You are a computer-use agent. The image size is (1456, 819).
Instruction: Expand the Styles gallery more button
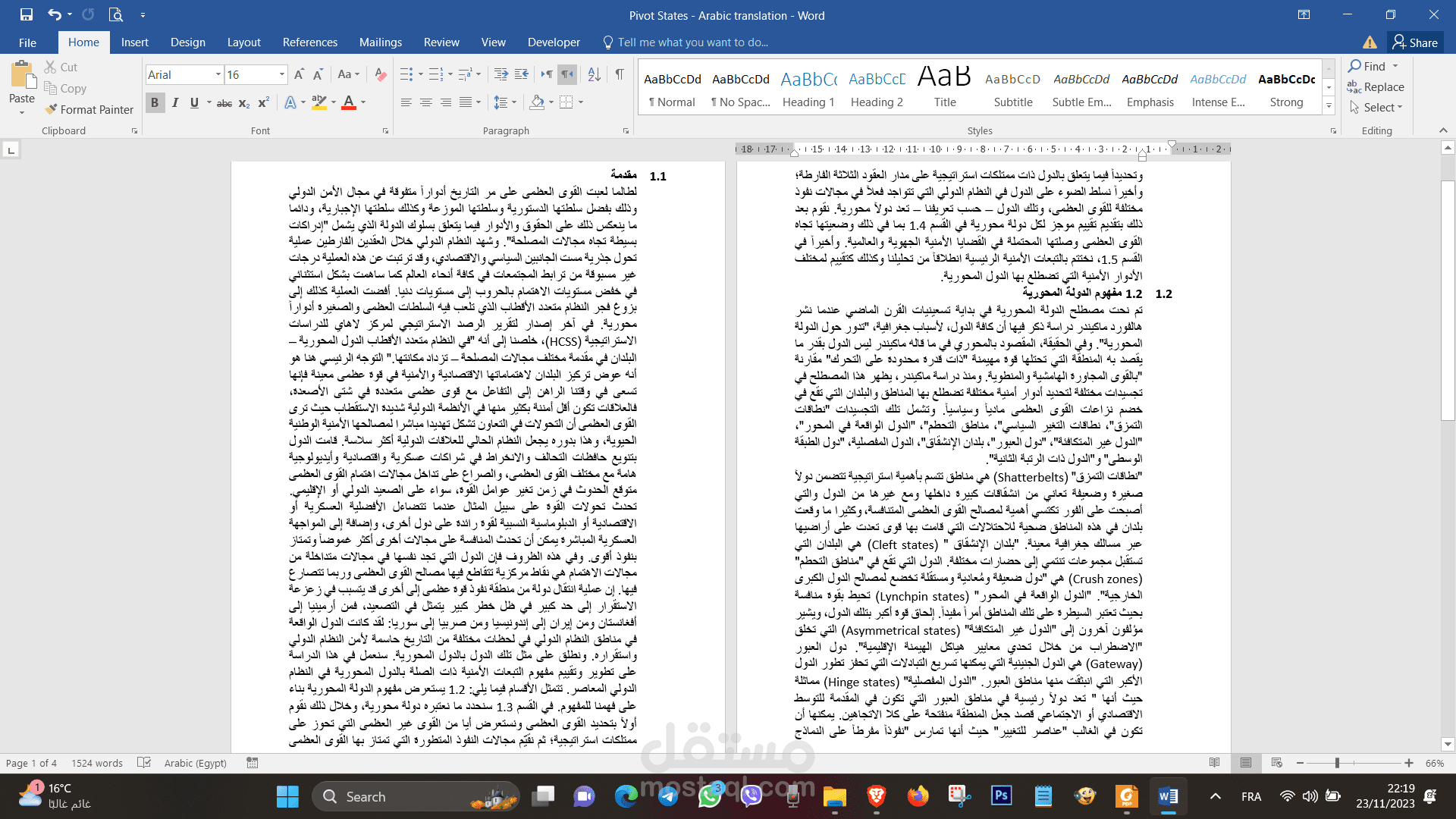click(x=1329, y=106)
